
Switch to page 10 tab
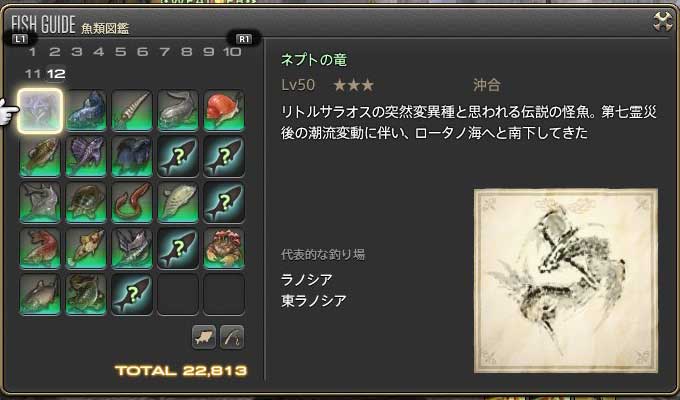pos(232,52)
